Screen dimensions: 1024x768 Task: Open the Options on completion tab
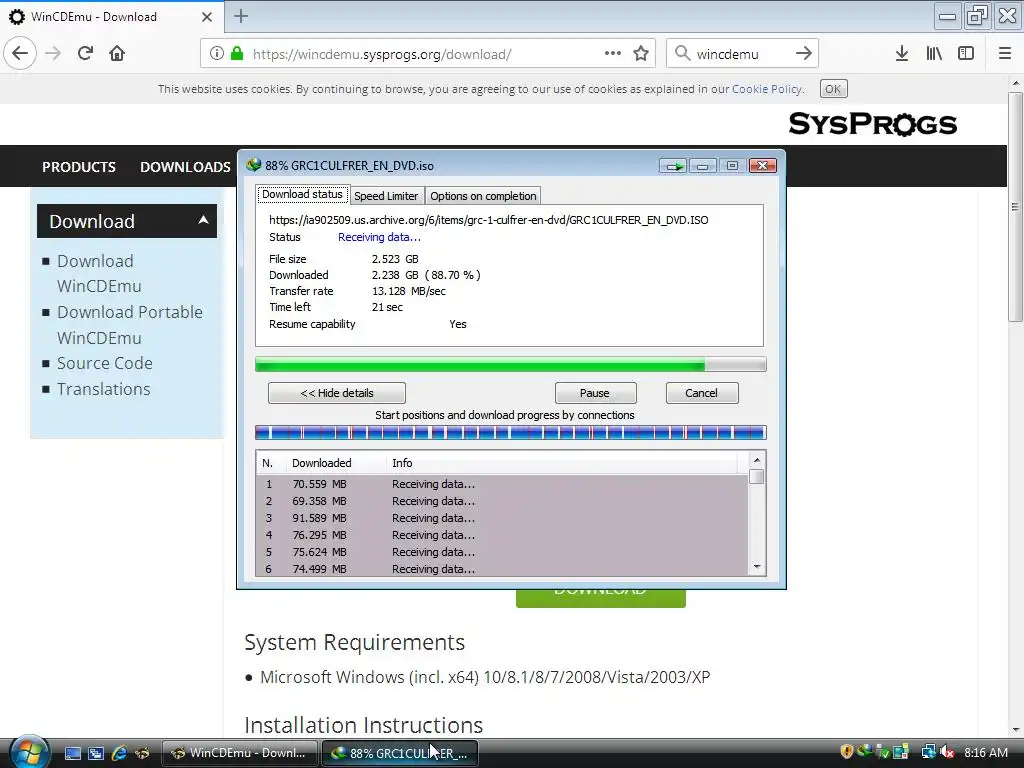(x=483, y=196)
